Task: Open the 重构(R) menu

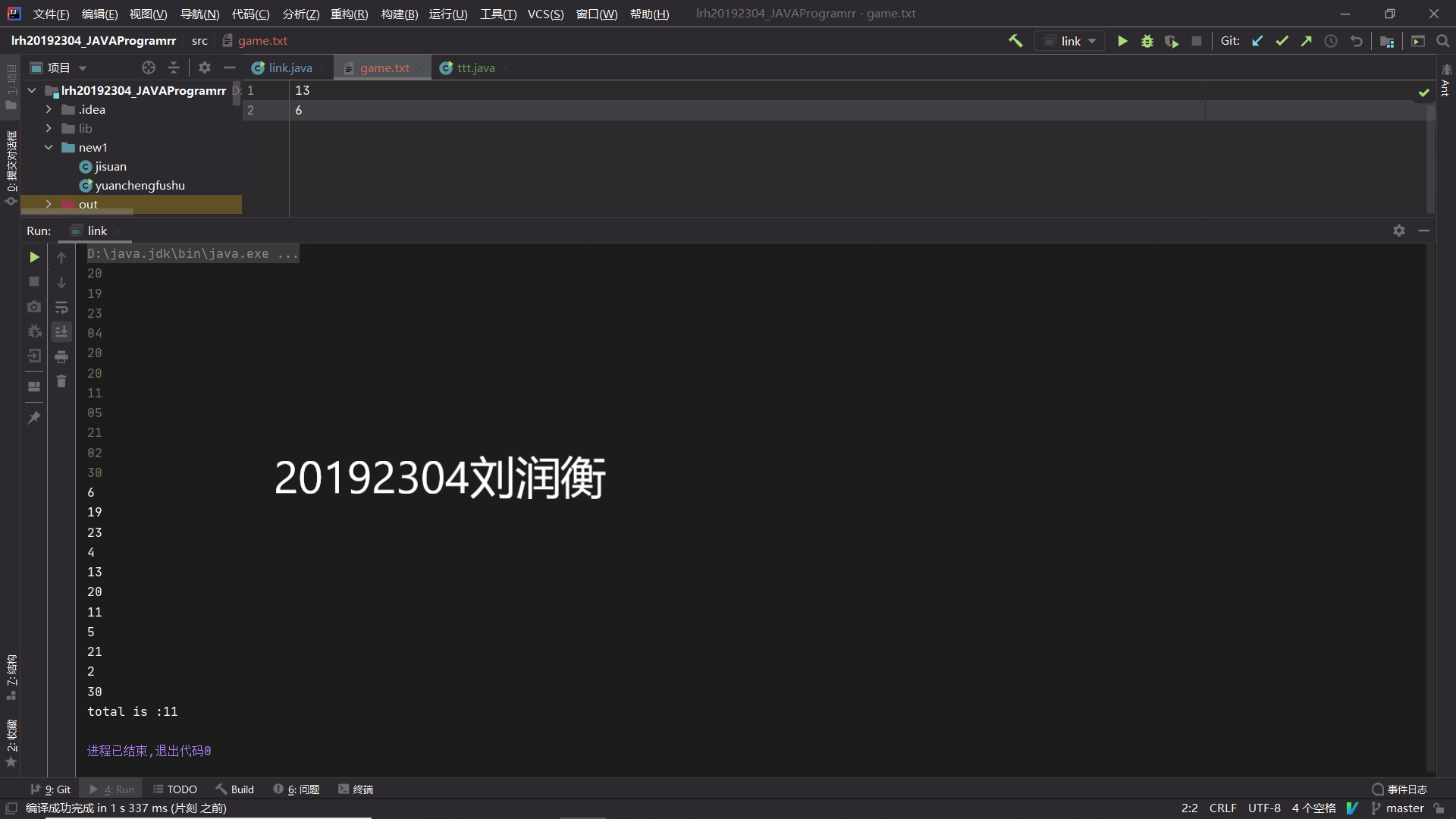Action: (349, 14)
